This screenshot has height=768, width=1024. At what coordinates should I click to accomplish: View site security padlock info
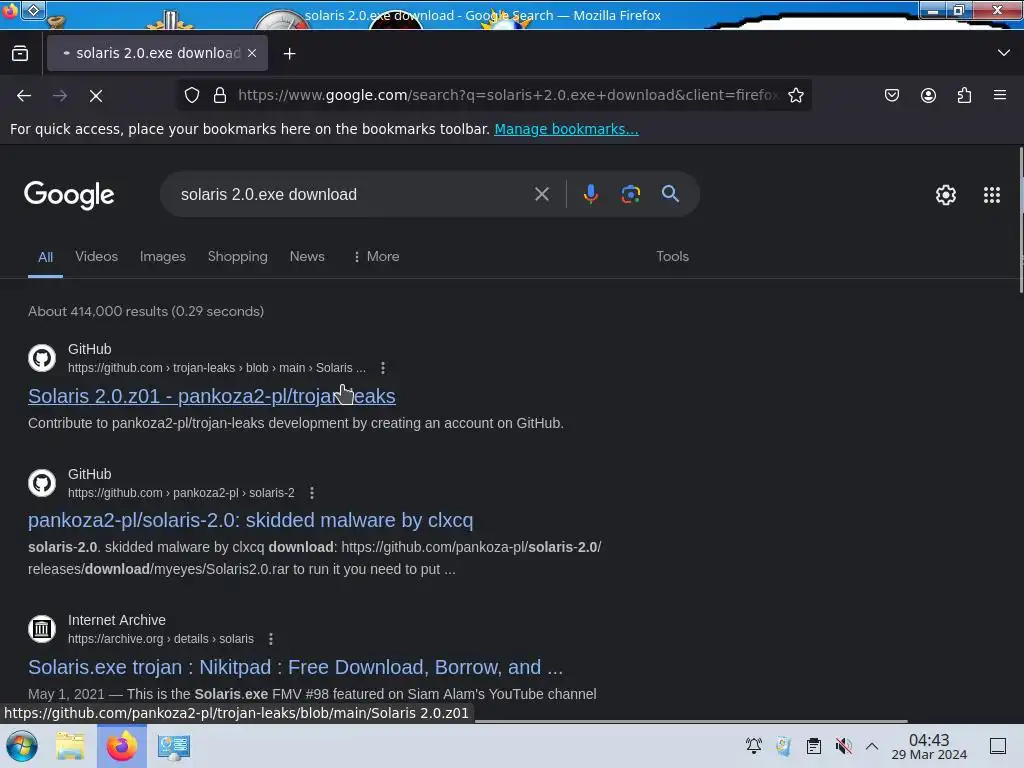pyautogui.click(x=220, y=95)
